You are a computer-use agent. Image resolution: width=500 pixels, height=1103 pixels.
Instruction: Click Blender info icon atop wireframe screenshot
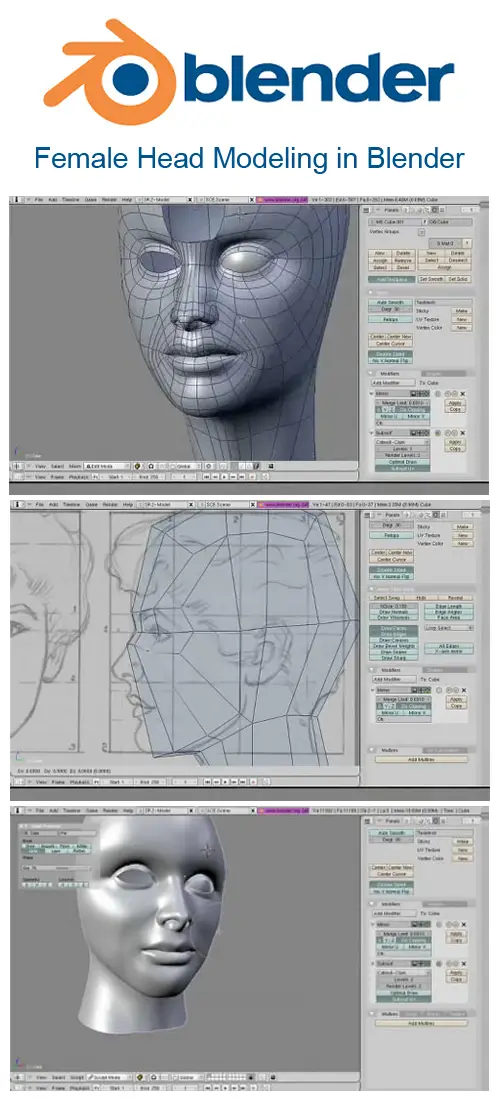(15, 200)
